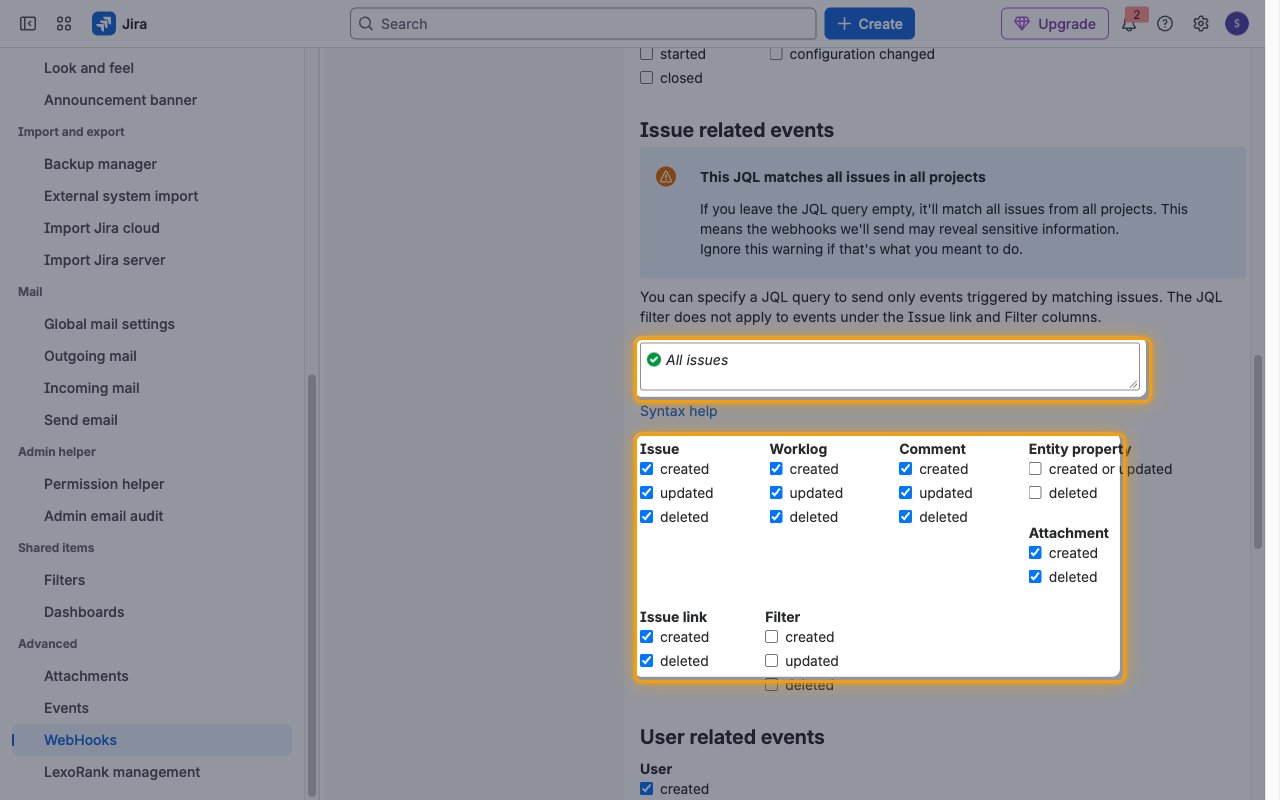Image resolution: width=1280 pixels, height=800 pixels.
Task: Toggle Attachment created checkbox
Action: coord(1035,552)
